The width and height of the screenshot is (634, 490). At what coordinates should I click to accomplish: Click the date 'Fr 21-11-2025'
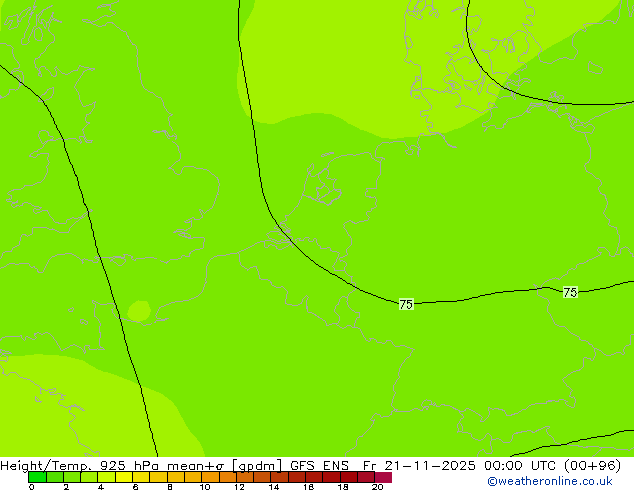419,465
